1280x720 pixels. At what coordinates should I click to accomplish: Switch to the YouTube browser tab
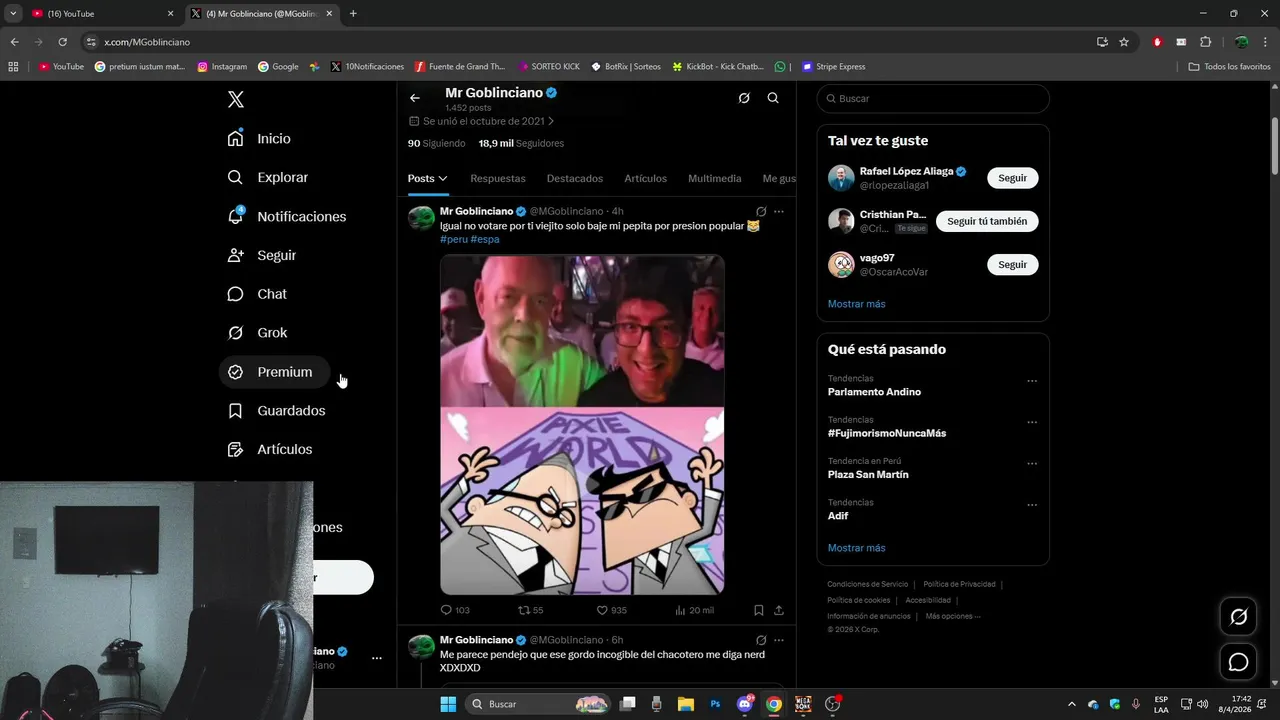tap(102, 14)
